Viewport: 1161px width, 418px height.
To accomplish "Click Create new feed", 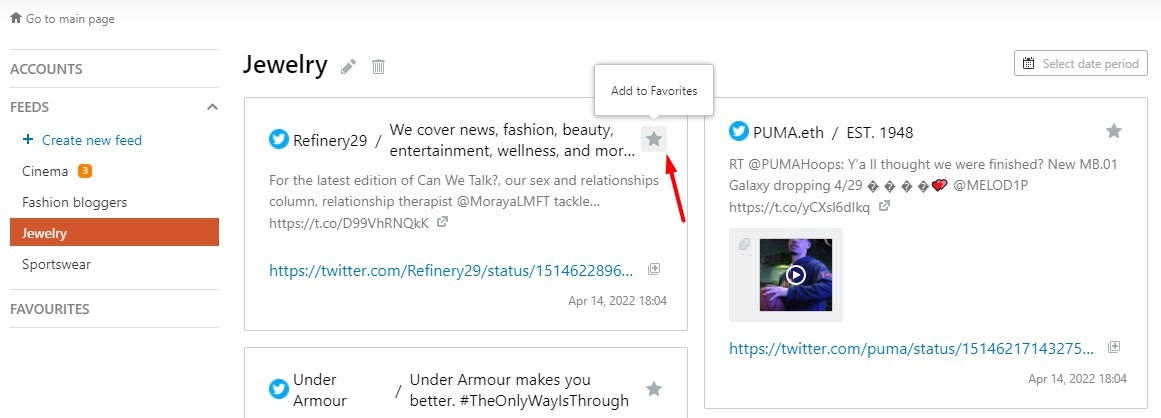I will 92,140.
